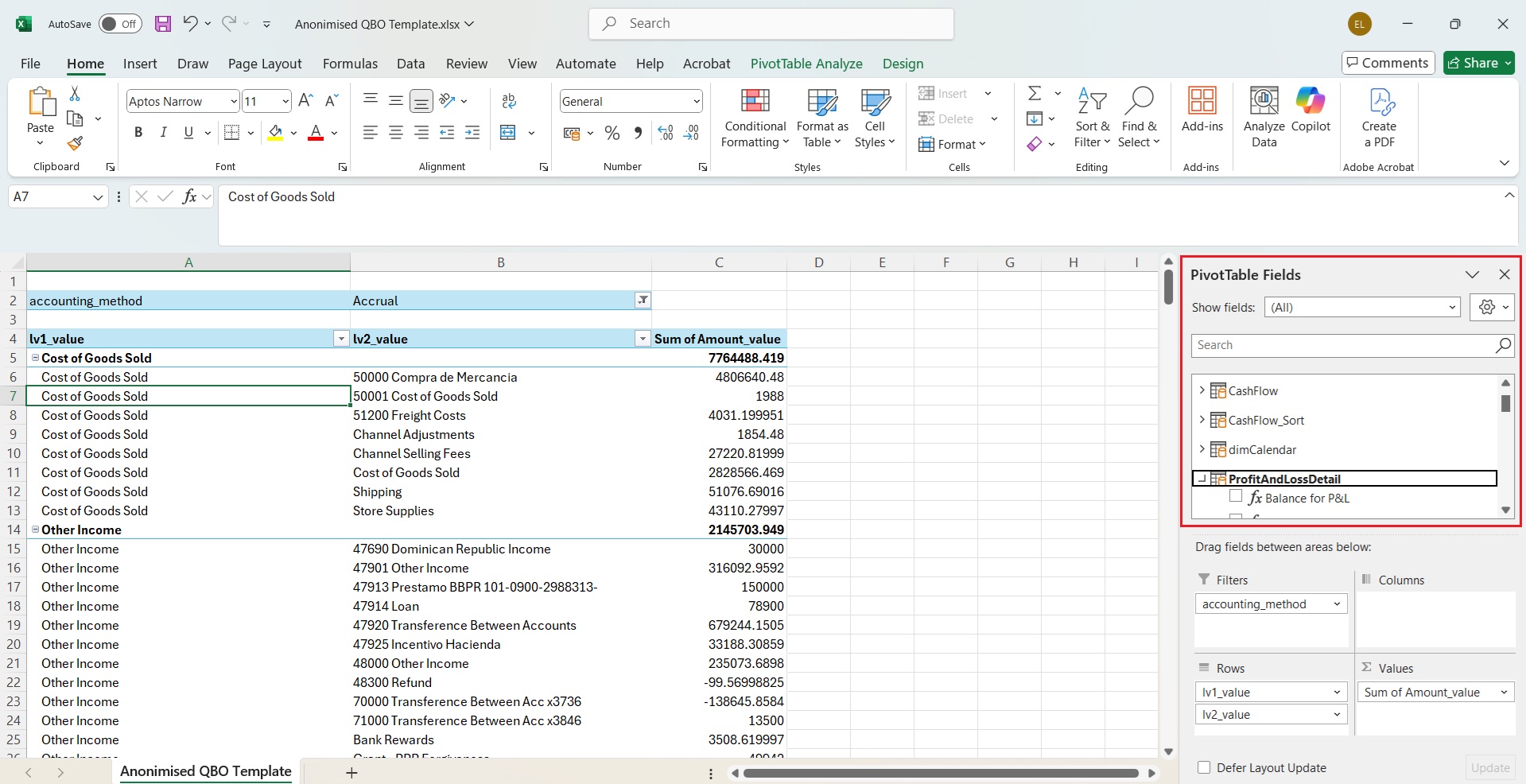
Task: Click the Fill Color yellow swatch
Action: (275, 133)
